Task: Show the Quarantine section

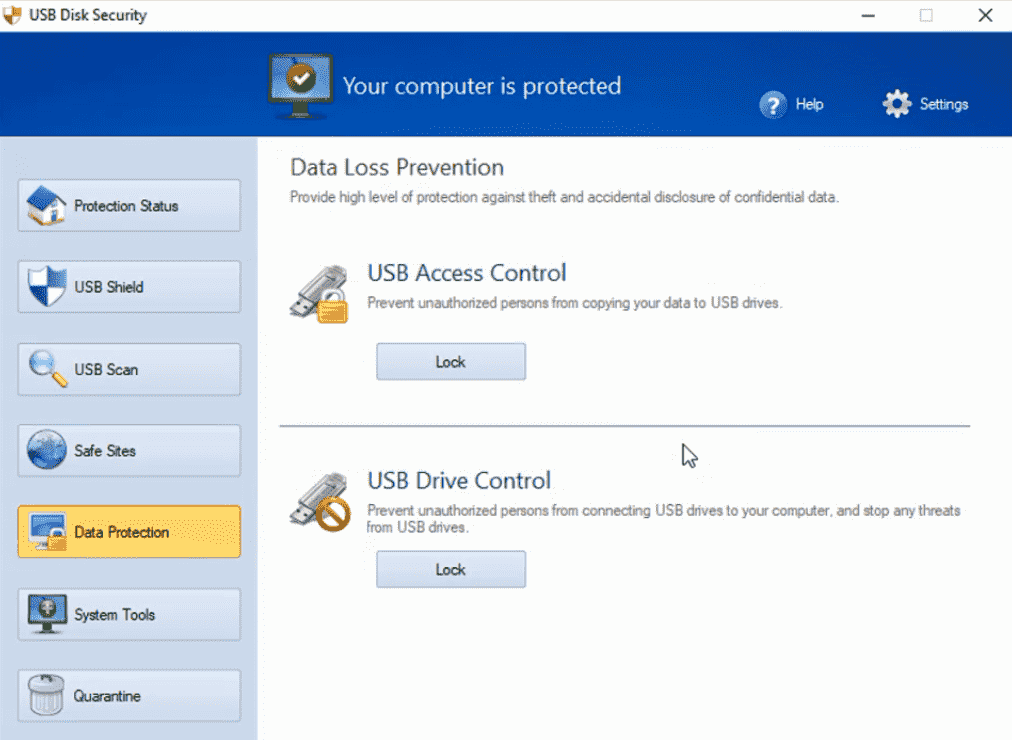Action: point(129,695)
